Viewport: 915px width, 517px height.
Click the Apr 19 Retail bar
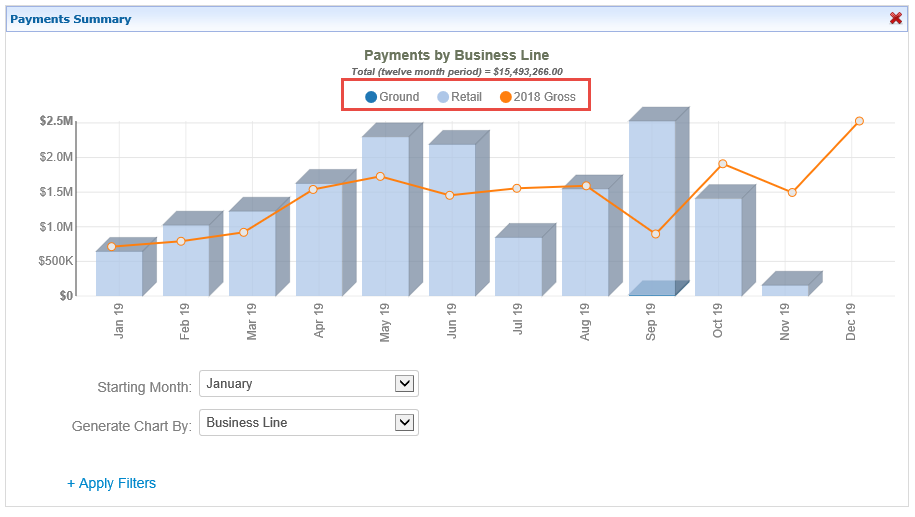click(x=318, y=245)
